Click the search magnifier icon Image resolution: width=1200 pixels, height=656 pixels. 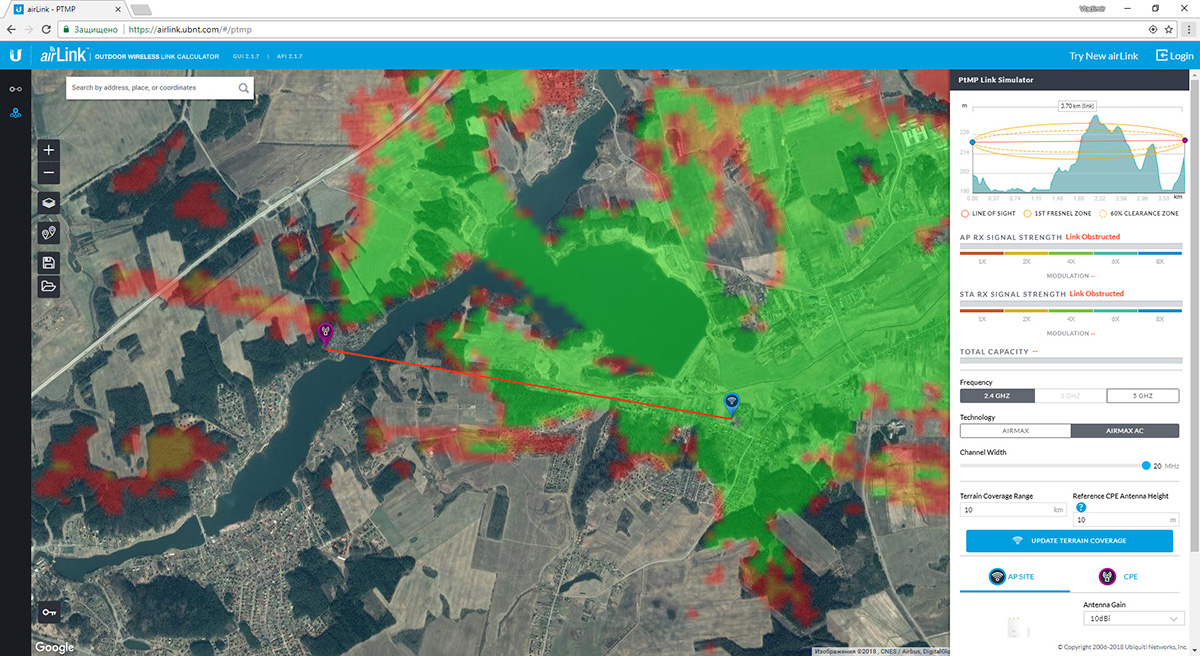coord(243,88)
